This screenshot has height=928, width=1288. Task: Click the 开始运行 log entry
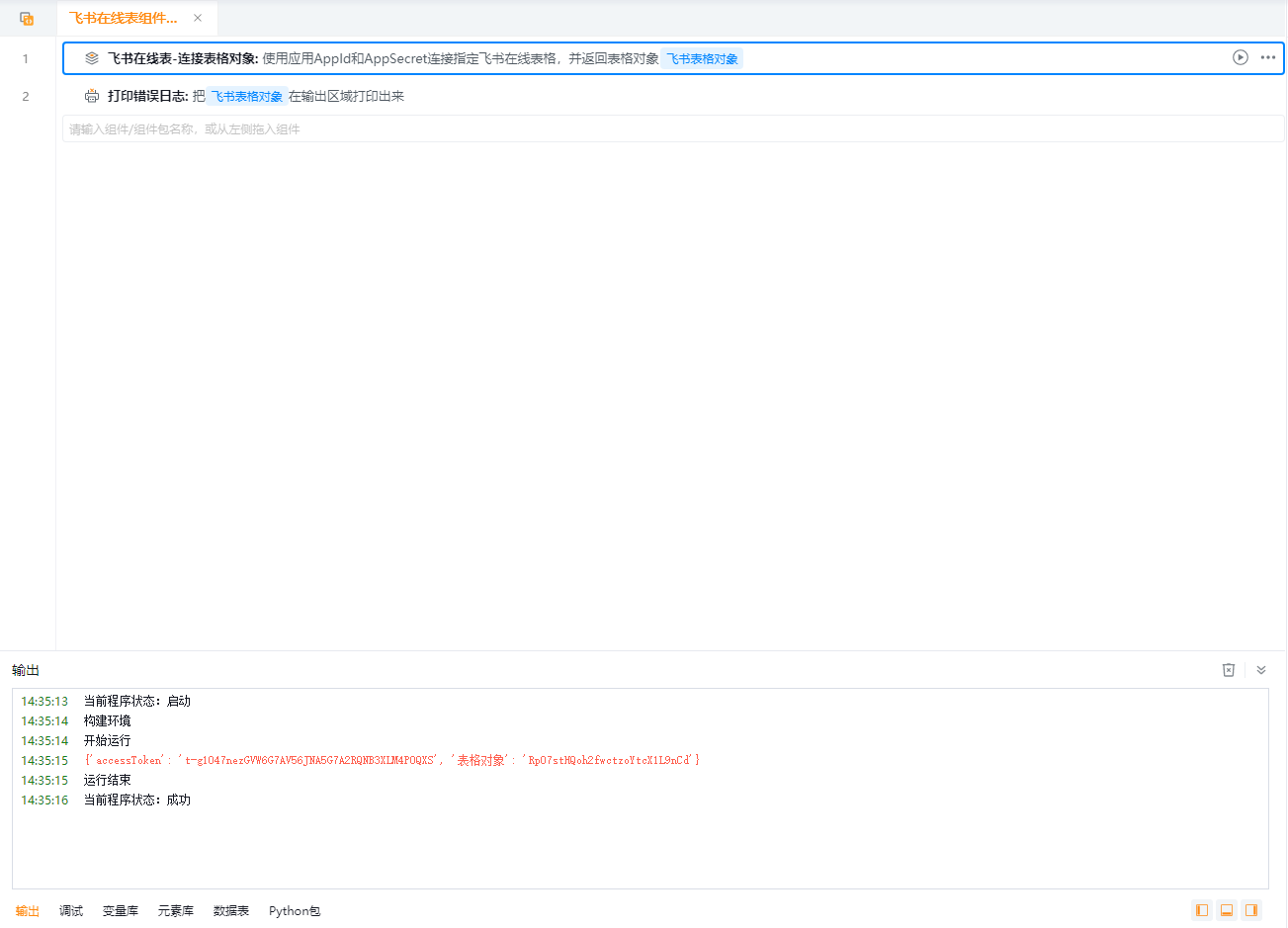tap(108, 740)
